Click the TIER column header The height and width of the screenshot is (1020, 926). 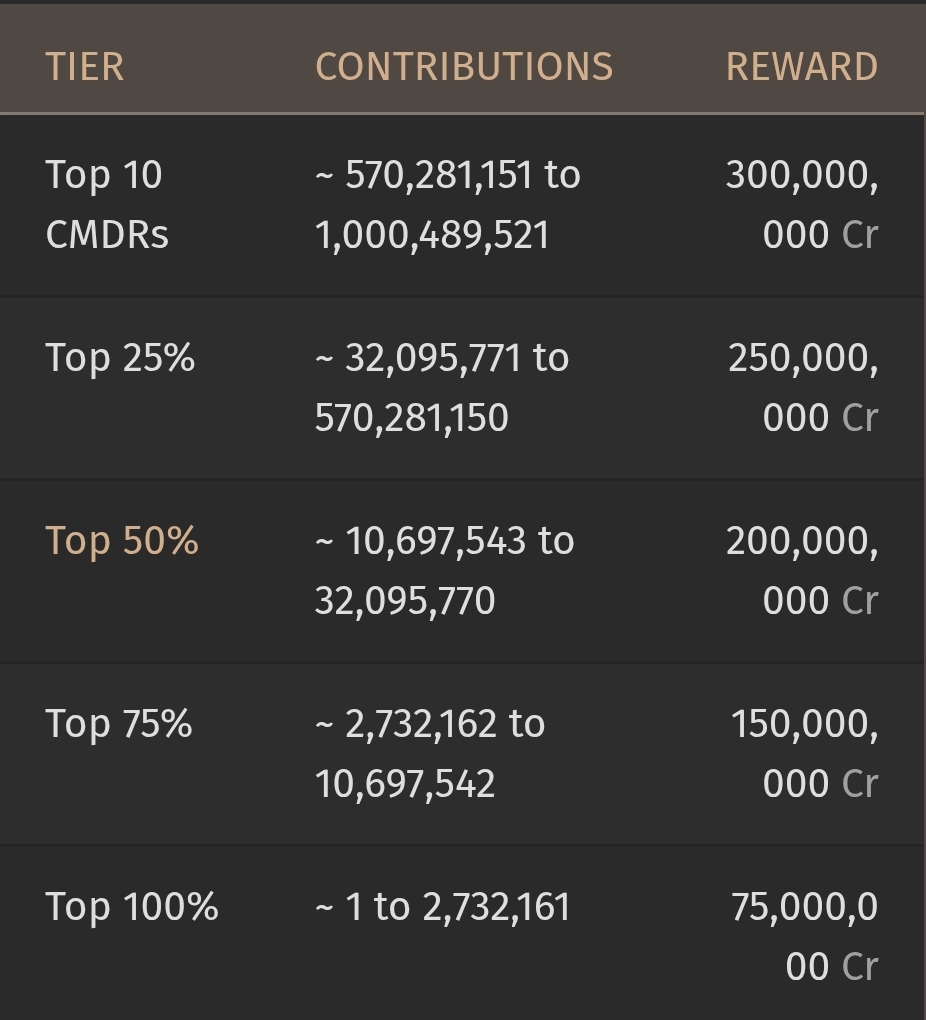(85, 66)
